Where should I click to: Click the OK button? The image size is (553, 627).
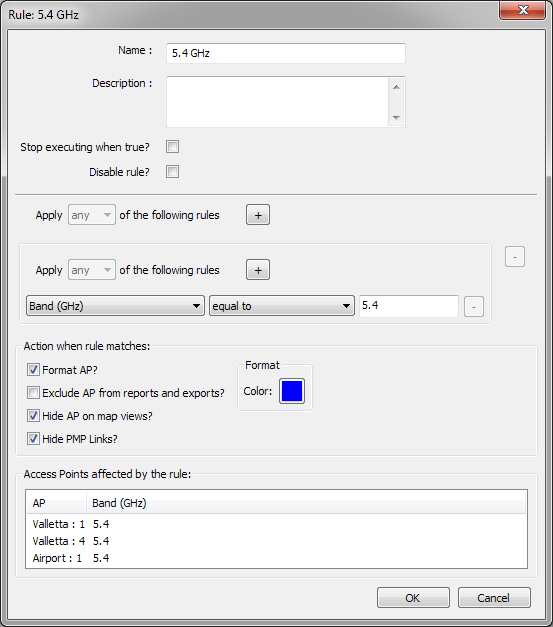[x=413, y=598]
